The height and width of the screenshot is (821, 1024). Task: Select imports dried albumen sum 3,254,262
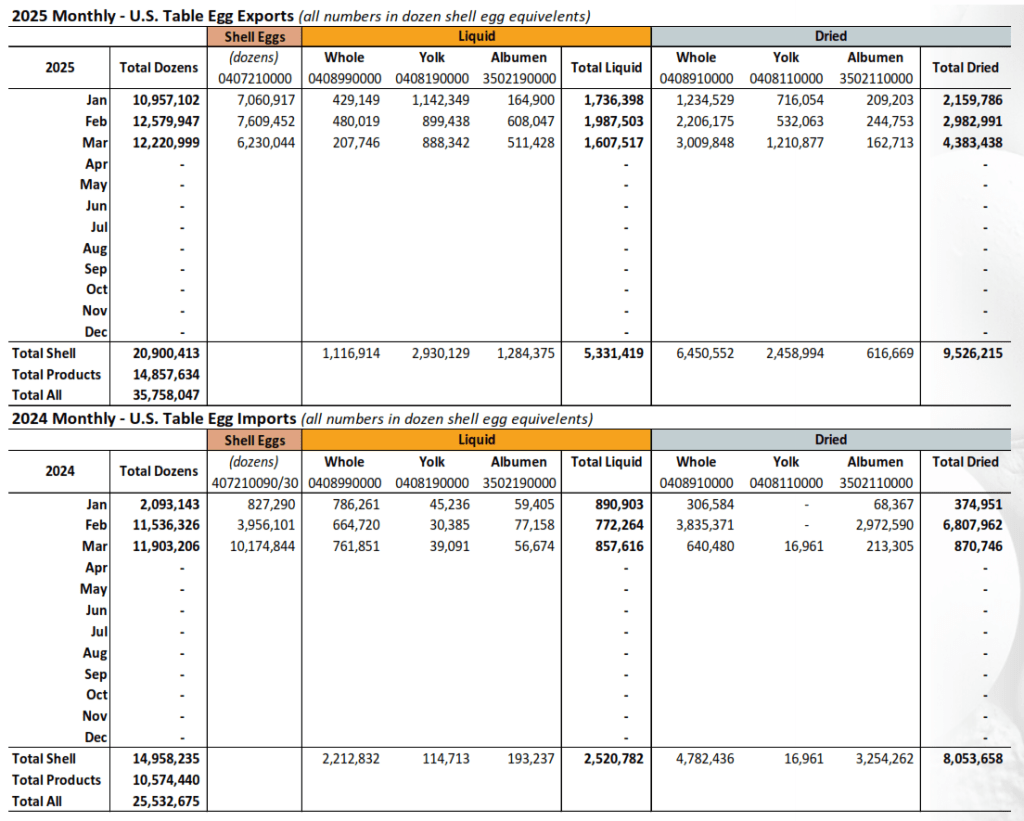(x=885, y=759)
